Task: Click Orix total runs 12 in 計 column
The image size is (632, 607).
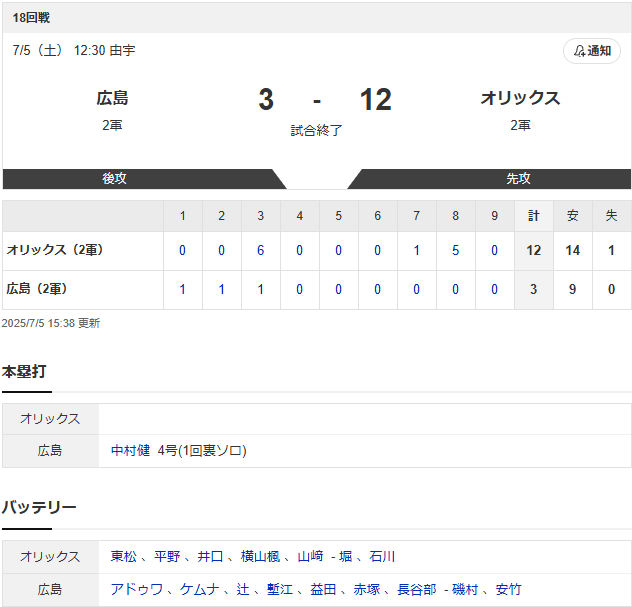Action: [533, 250]
